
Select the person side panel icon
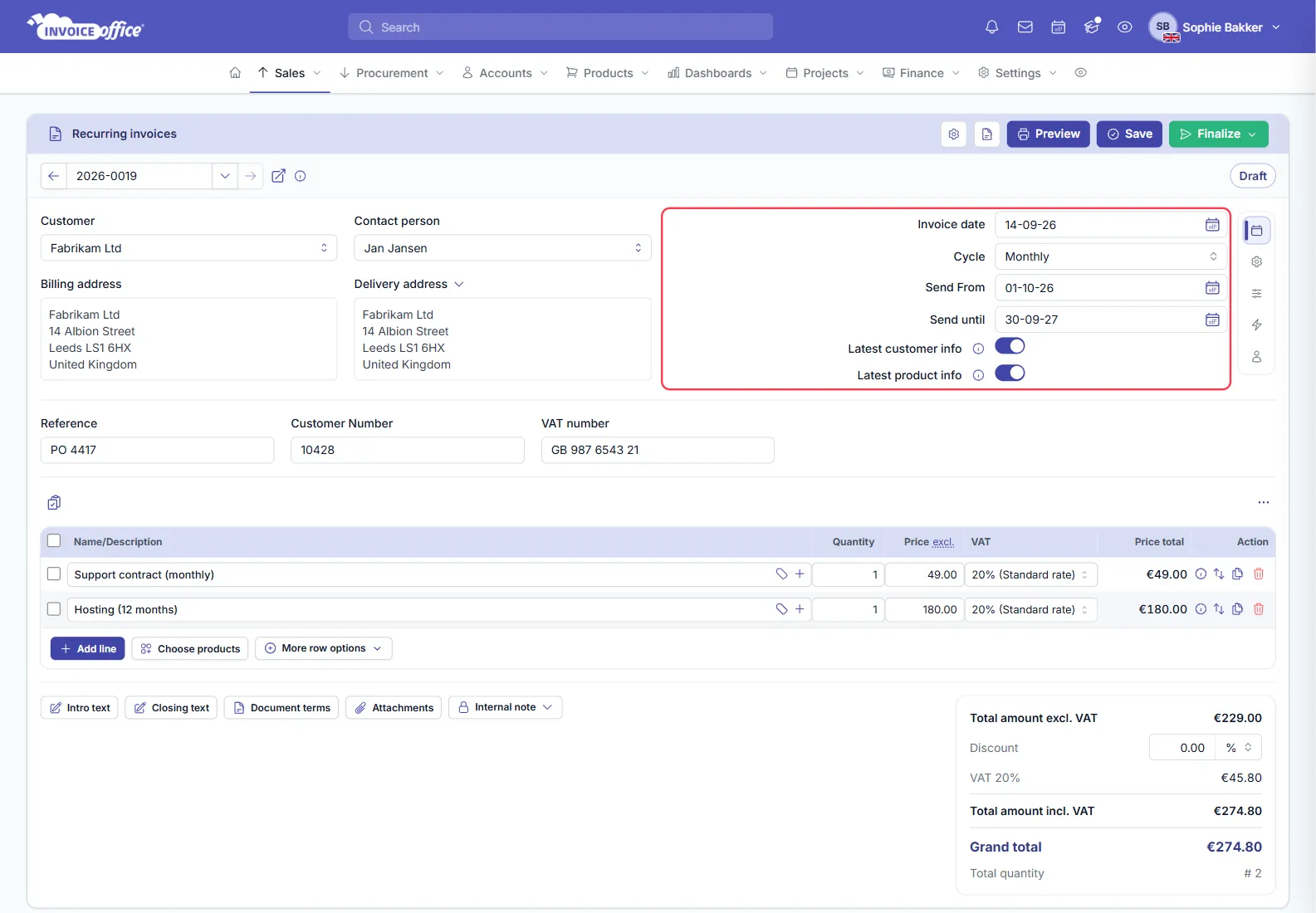click(1257, 357)
